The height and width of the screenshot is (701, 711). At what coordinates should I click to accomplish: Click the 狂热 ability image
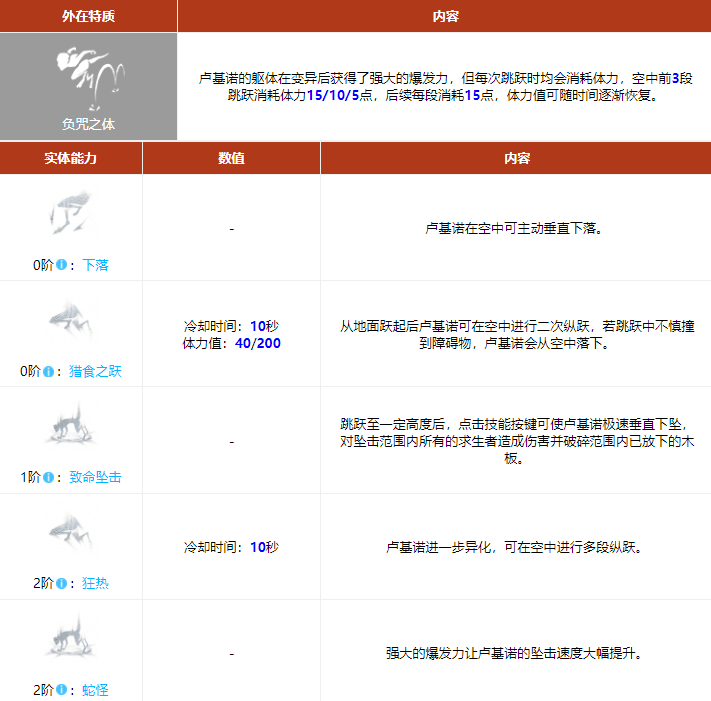[x=71, y=533]
